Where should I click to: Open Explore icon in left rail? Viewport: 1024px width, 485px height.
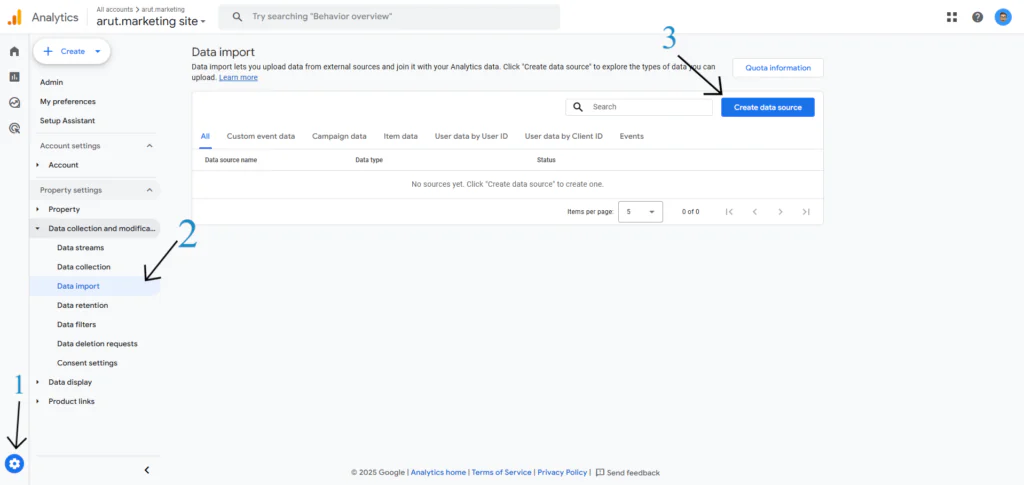click(14, 102)
